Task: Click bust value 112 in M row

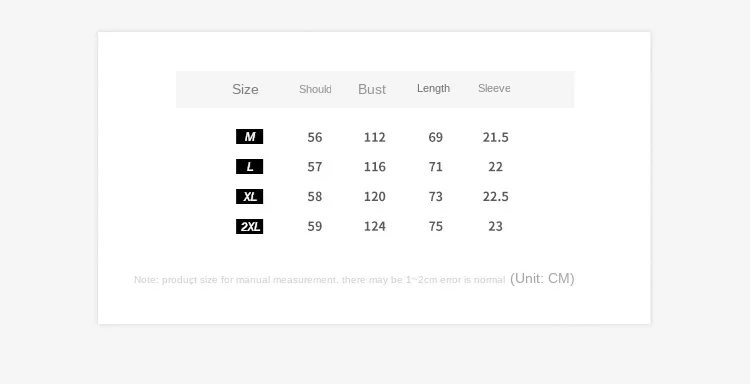Action: click(375, 137)
